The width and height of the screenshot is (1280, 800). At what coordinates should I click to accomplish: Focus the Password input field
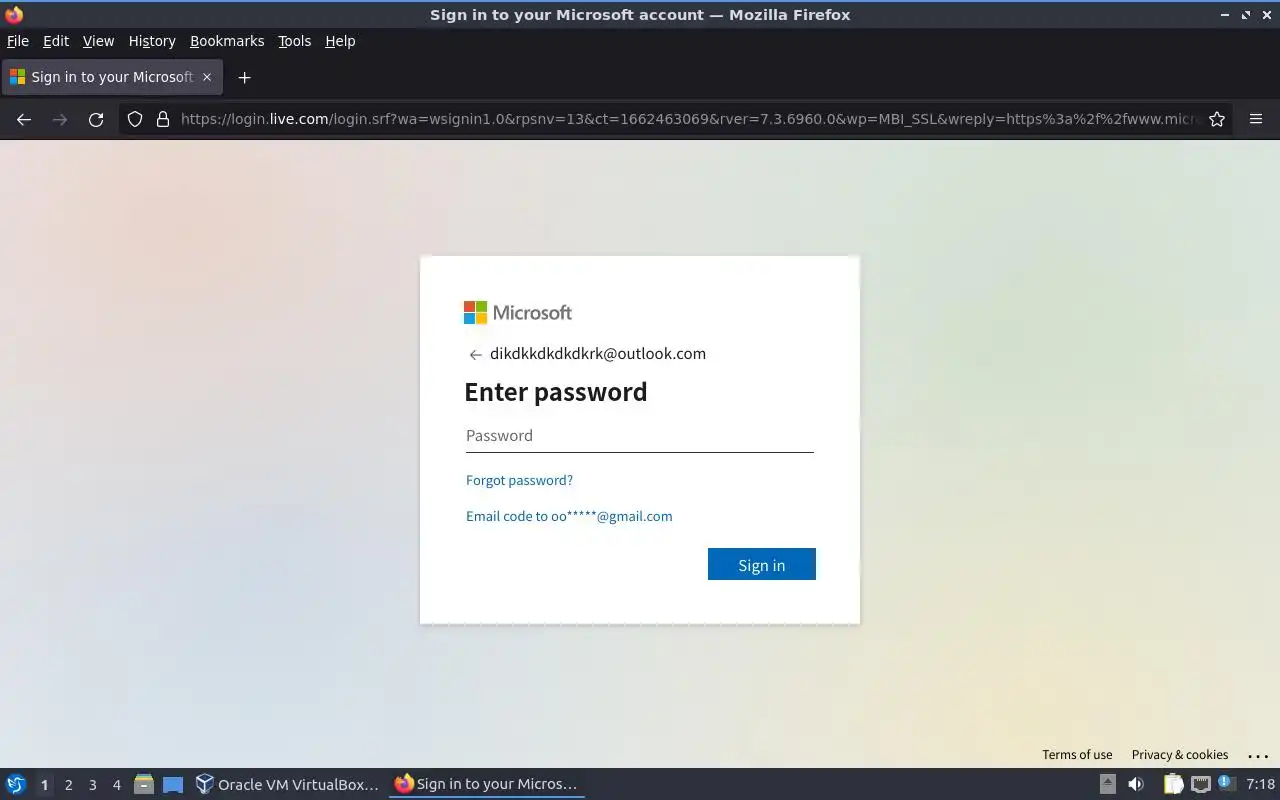[x=640, y=436]
